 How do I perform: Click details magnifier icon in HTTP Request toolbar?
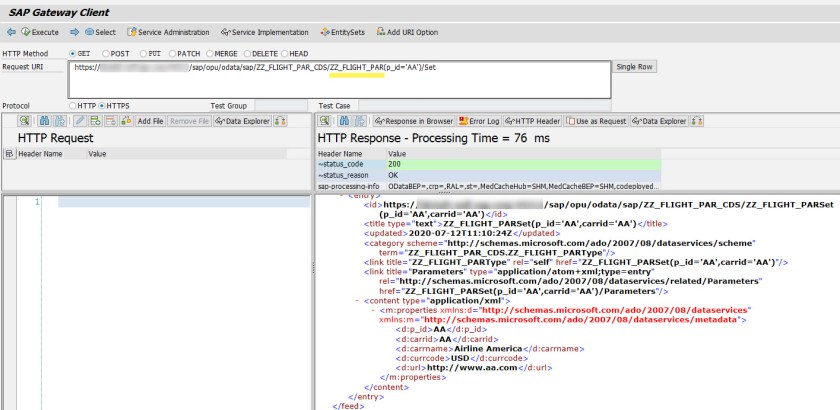pyautogui.click(x=25, y=121)
